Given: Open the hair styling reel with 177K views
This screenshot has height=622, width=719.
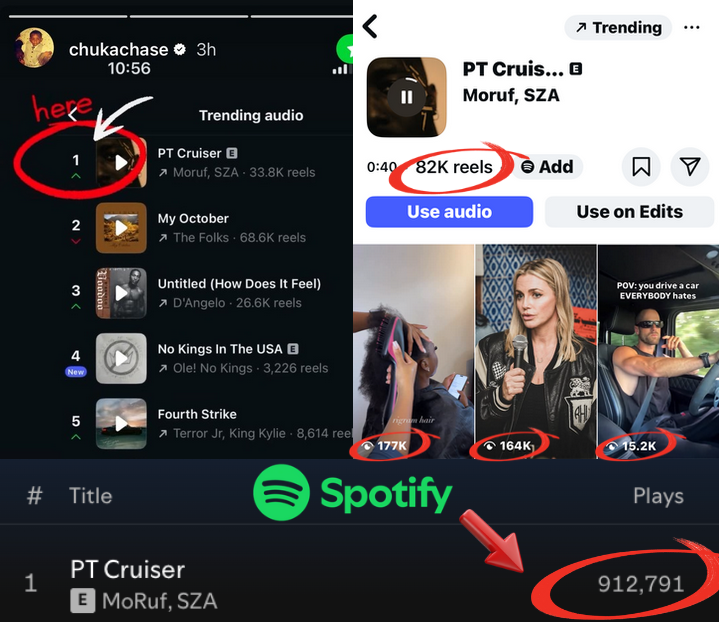Looking at the screenshot, I should point(413,351).
